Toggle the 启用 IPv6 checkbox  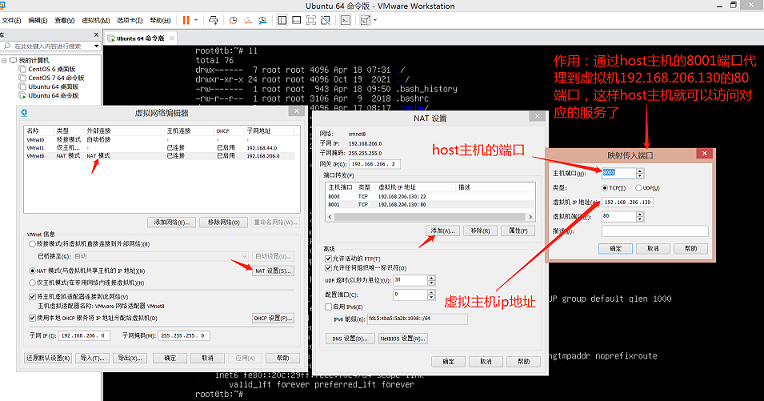click(x=327, y=306)
